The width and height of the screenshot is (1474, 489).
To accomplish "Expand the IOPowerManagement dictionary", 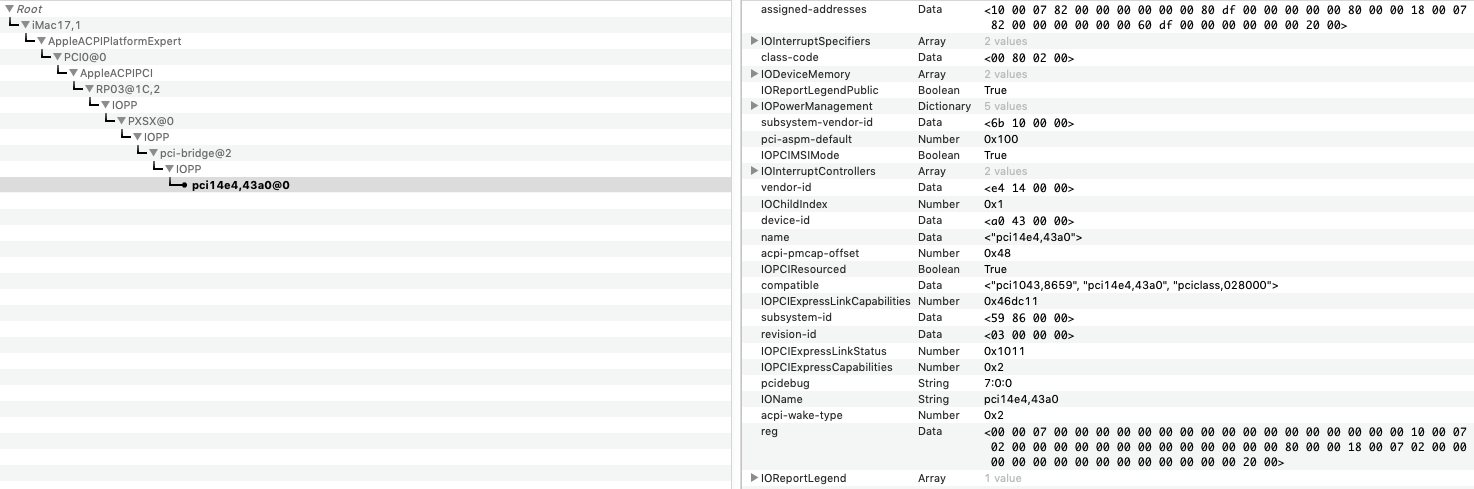I will pyautogui.click(x=754, y=106).
